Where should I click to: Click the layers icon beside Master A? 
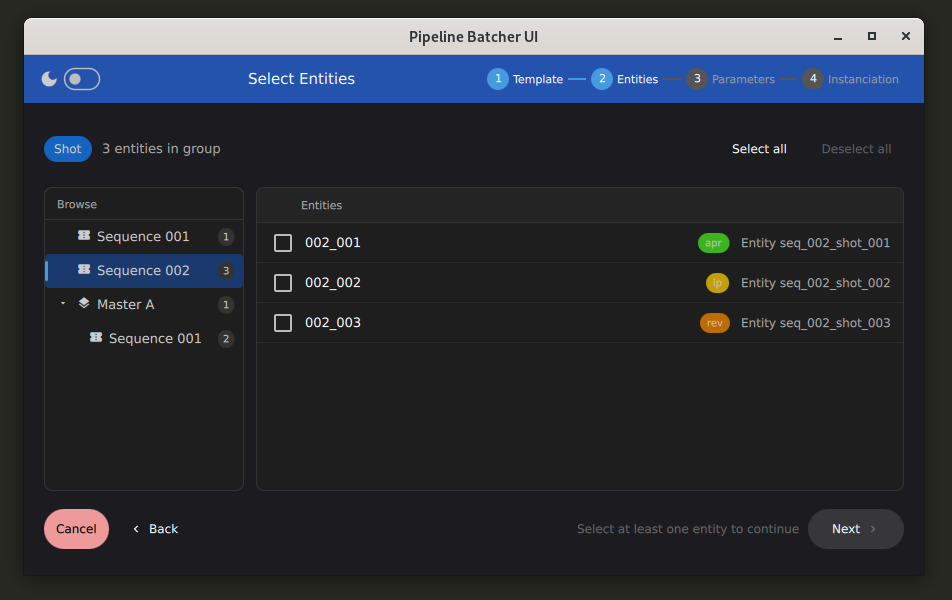click(x=84, y=304)
